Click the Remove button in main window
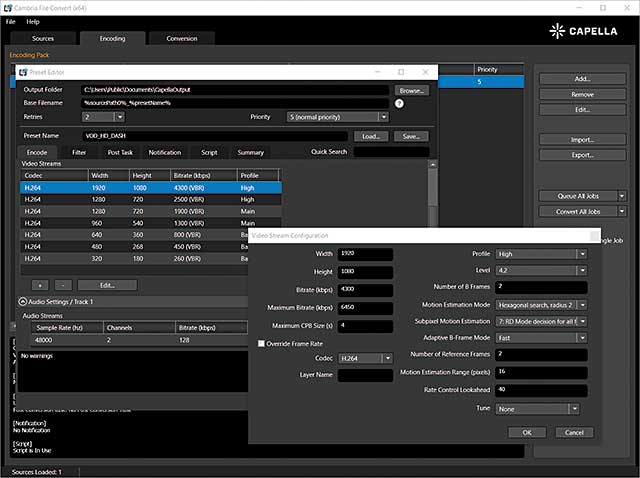Image resolution: width=640 pixels, height=478 pixels. [582, 94]
